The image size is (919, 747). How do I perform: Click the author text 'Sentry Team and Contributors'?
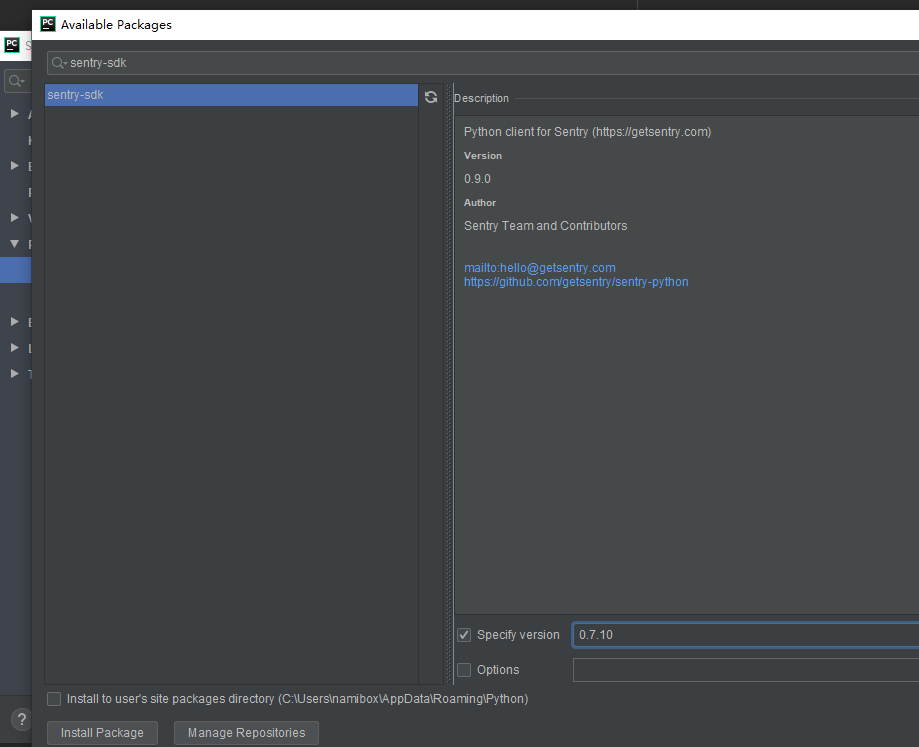coord(546,226)
